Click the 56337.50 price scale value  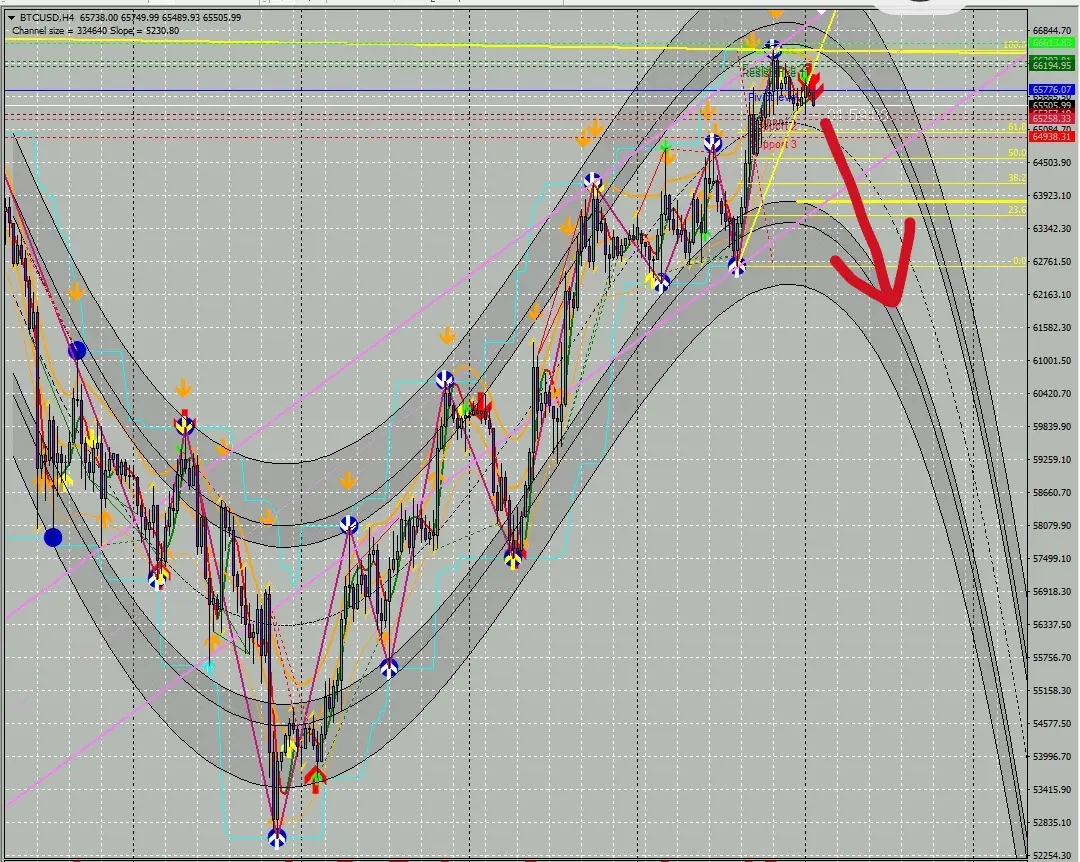(1052, 625)
